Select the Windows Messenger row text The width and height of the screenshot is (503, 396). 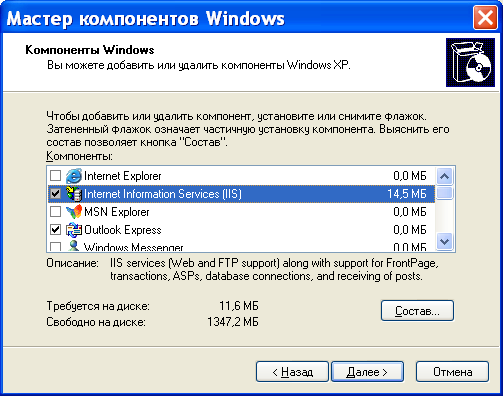pos(133,247)
